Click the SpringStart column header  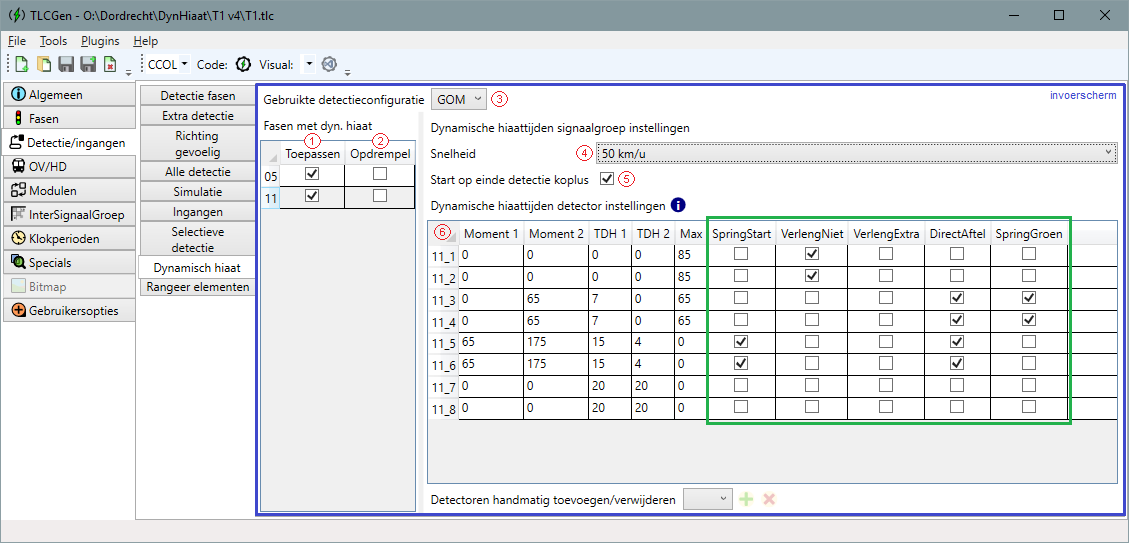[741, 233]
